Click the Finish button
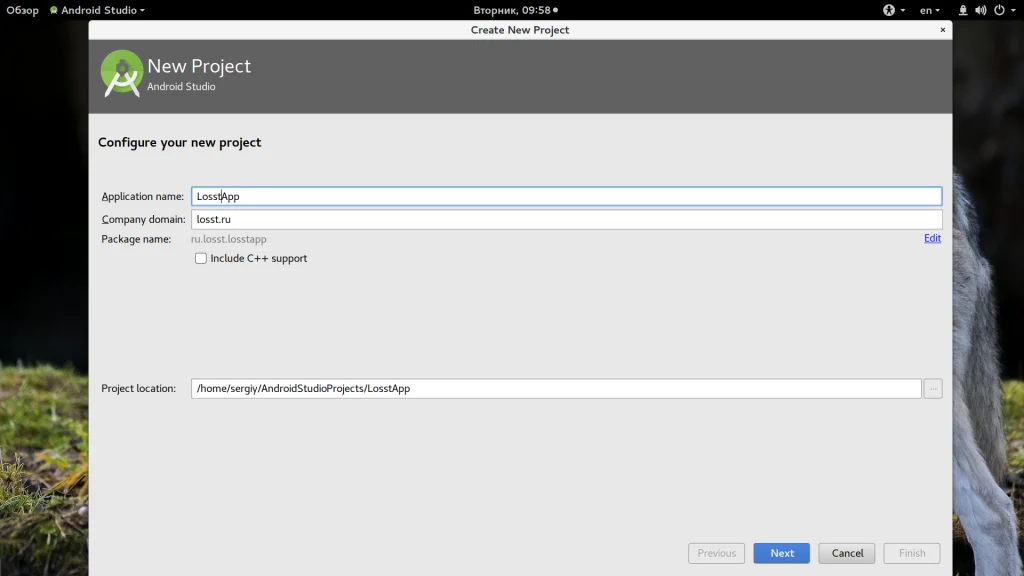 pos(912,553)
